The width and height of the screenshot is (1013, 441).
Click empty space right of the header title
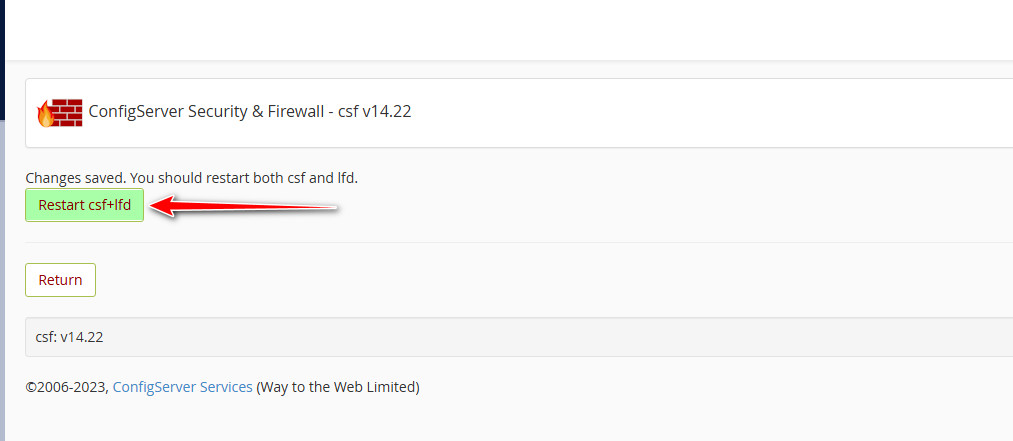(700, 112)
